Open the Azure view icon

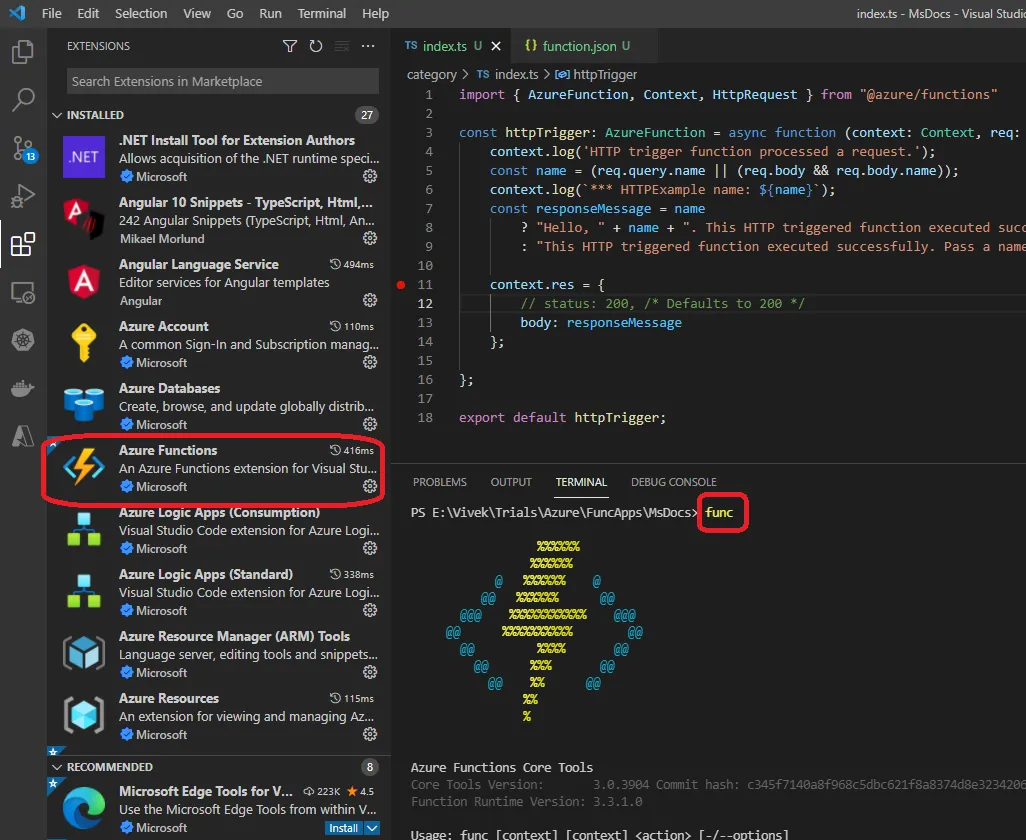[x=23, y=436]
